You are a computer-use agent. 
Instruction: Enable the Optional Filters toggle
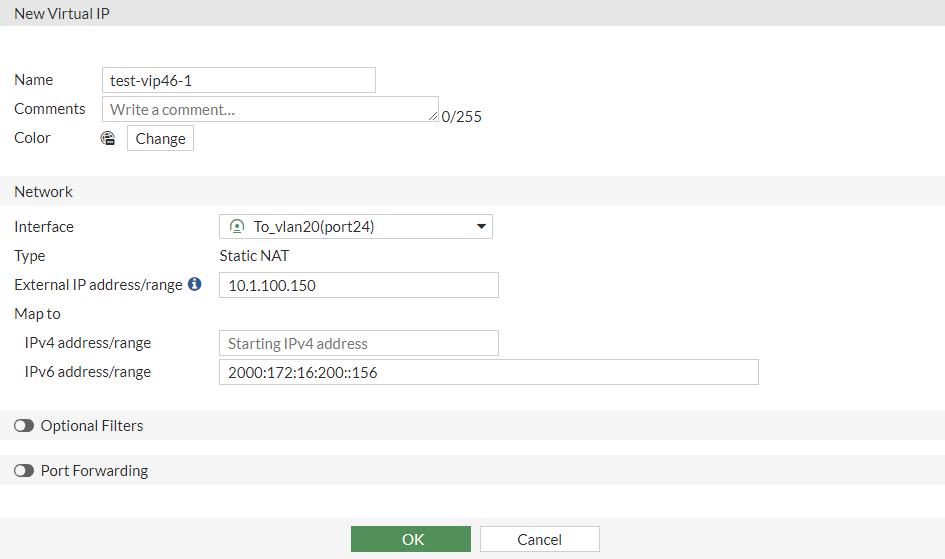(x=24, y=426)
